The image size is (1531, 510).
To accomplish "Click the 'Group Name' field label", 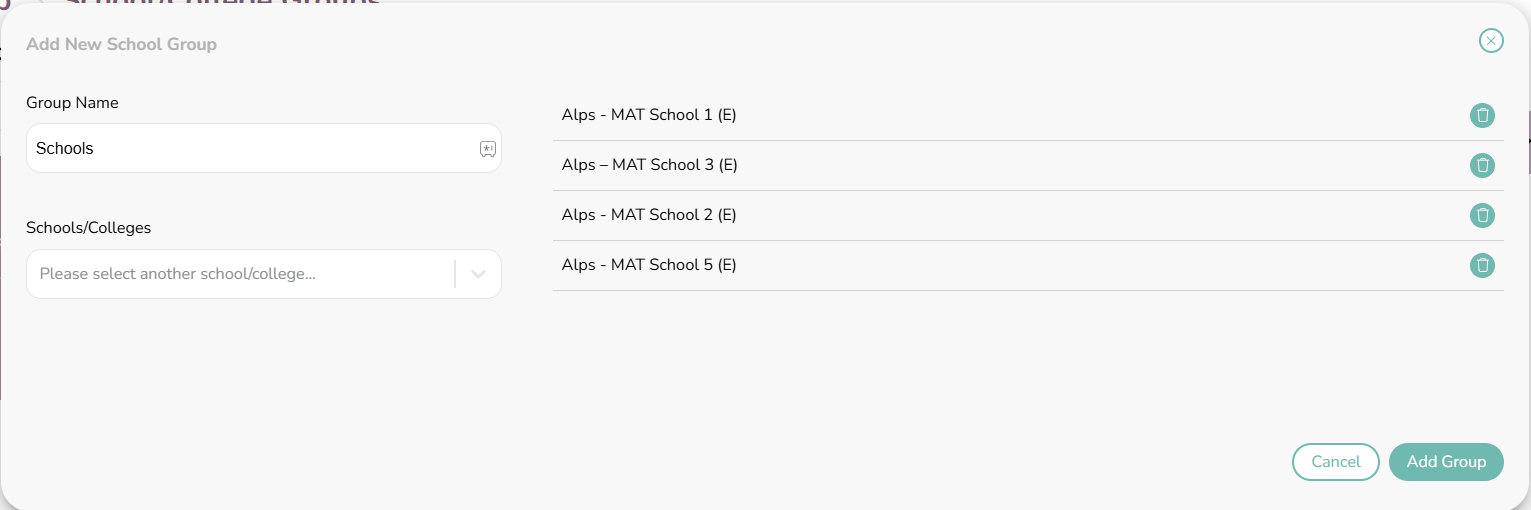I will pos(72,103).
